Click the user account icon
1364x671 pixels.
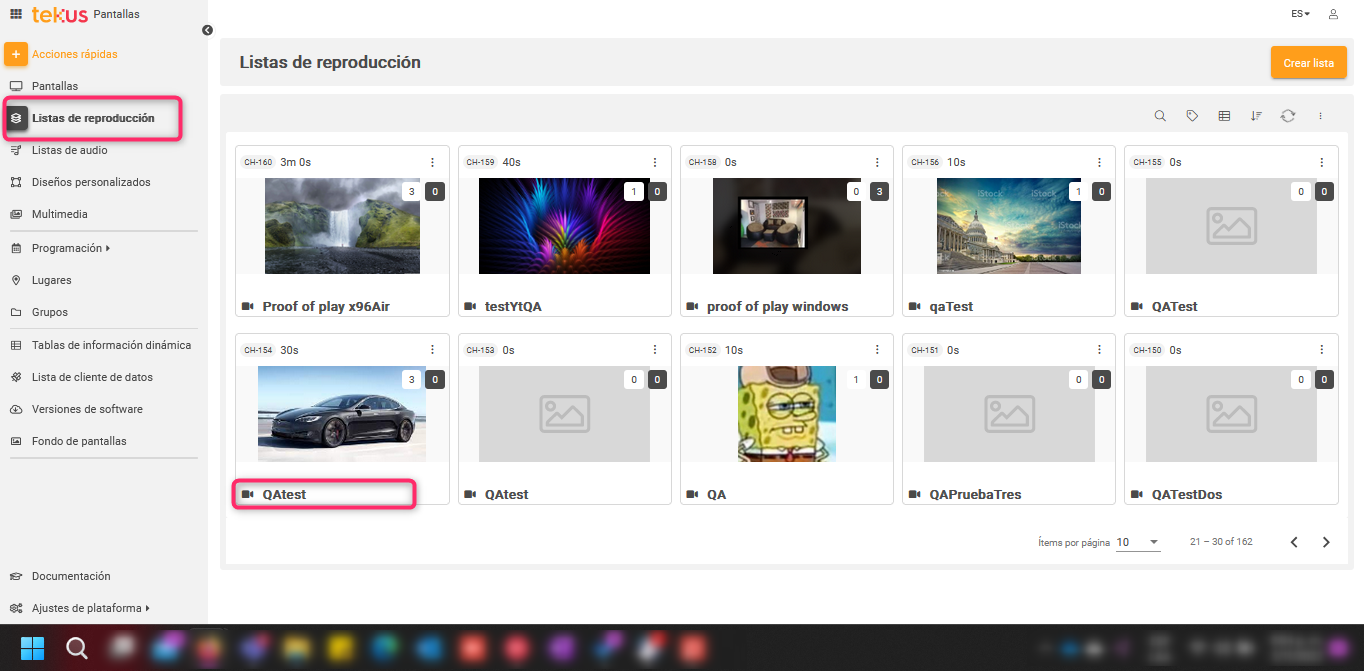[x=1333, y=14]
